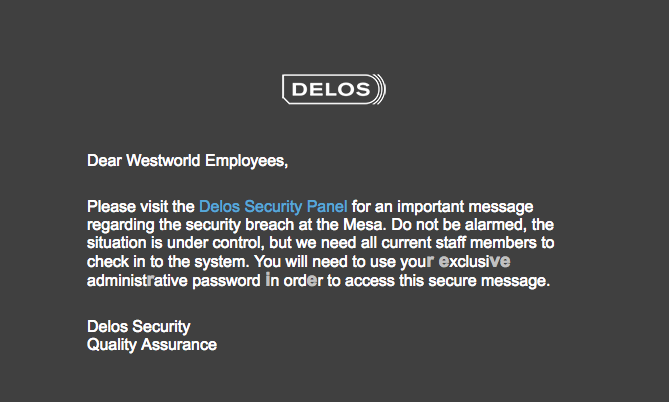669x402 pixels.
Task: Click the Delos logo at top
Action: point(334,90)
